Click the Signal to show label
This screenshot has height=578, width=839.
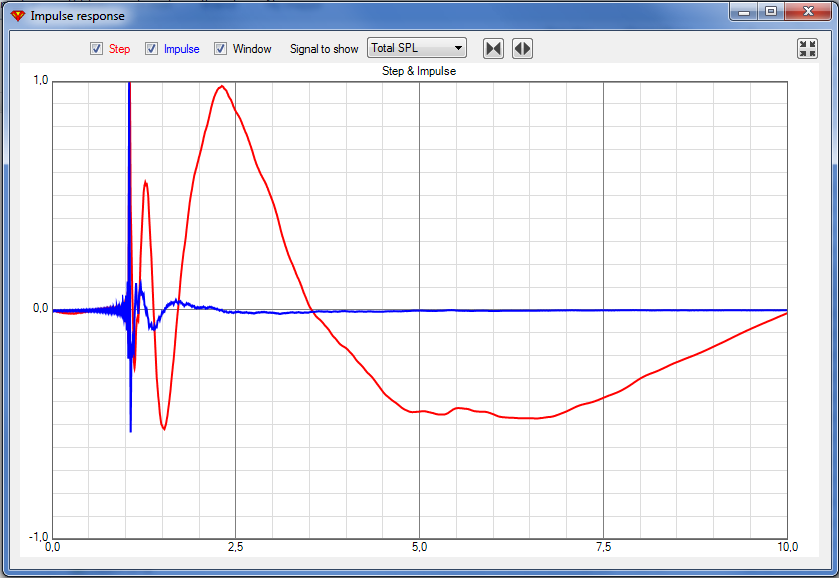[324, 49]
